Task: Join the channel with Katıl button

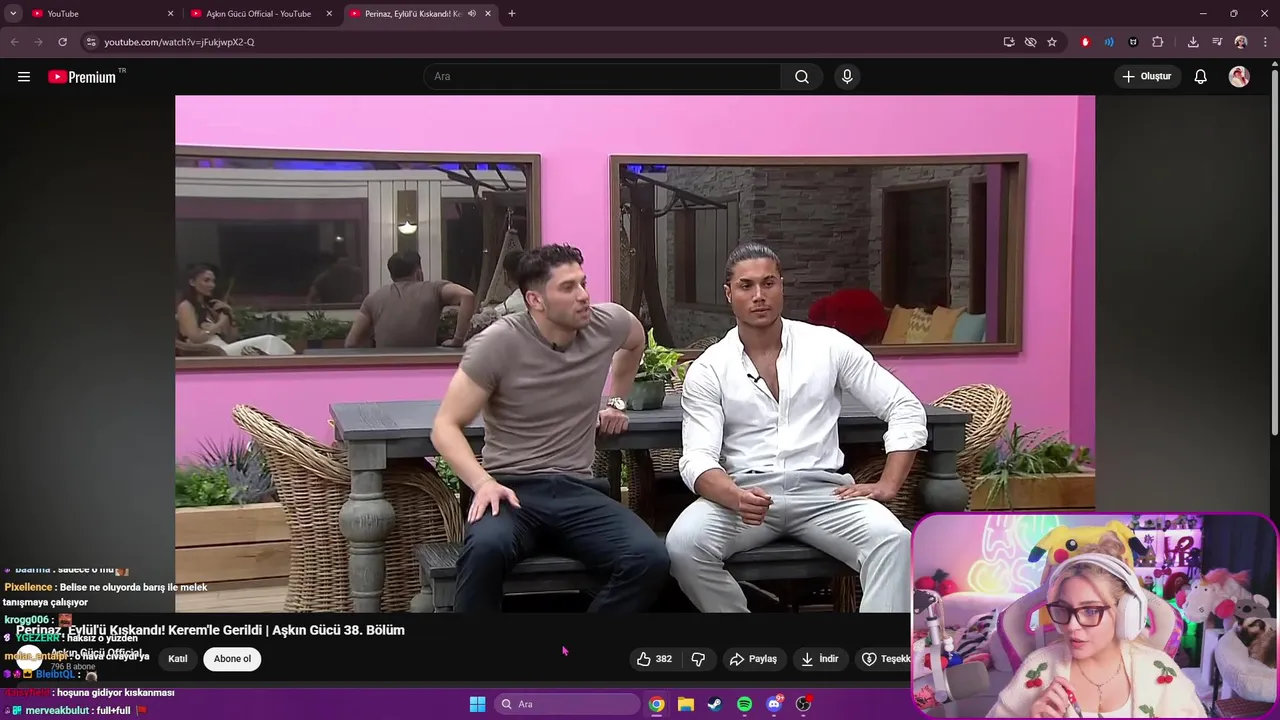Action: pyautogui.click(x=178, y=659)
